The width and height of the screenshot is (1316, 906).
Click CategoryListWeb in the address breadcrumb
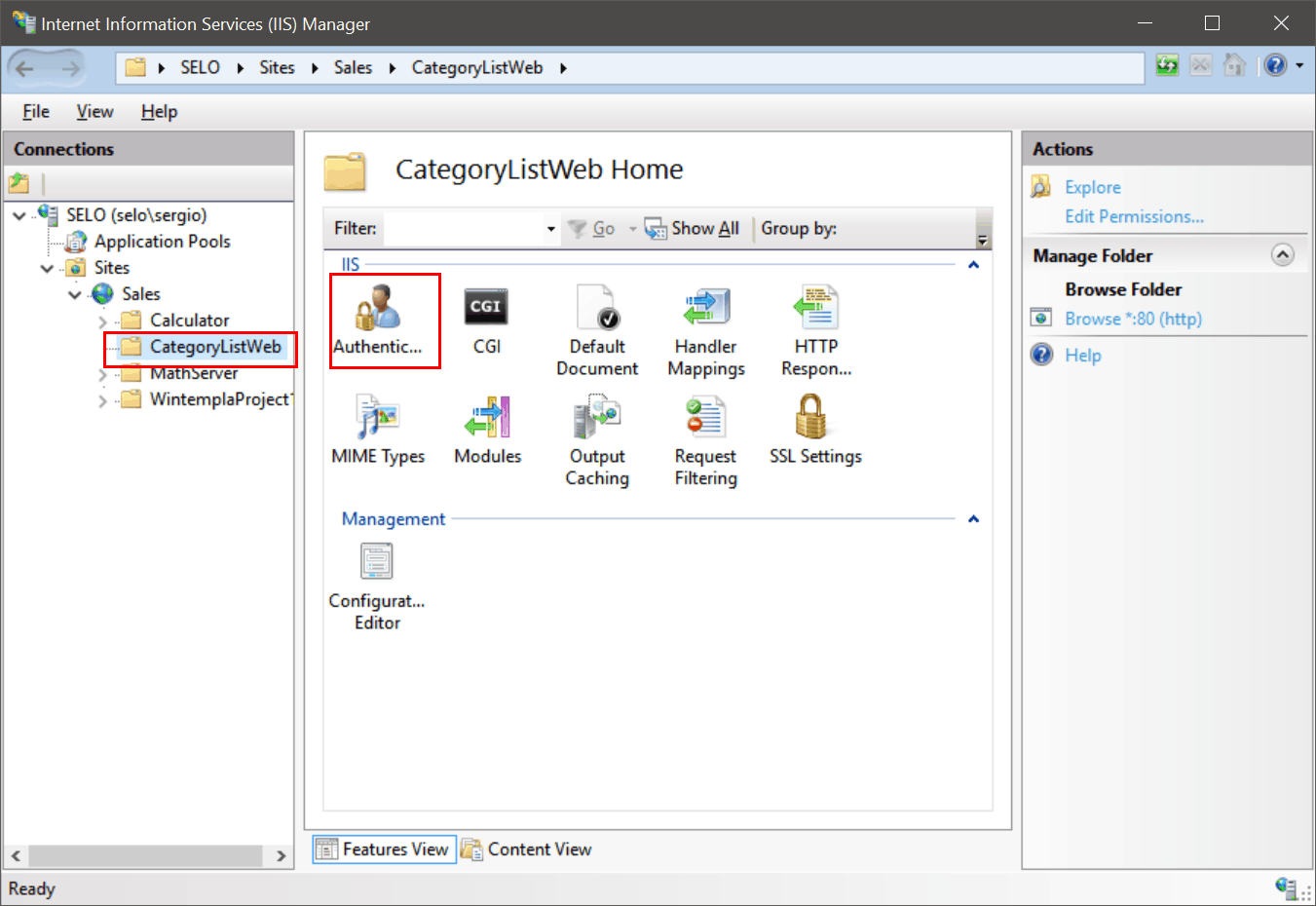point(477,67)
